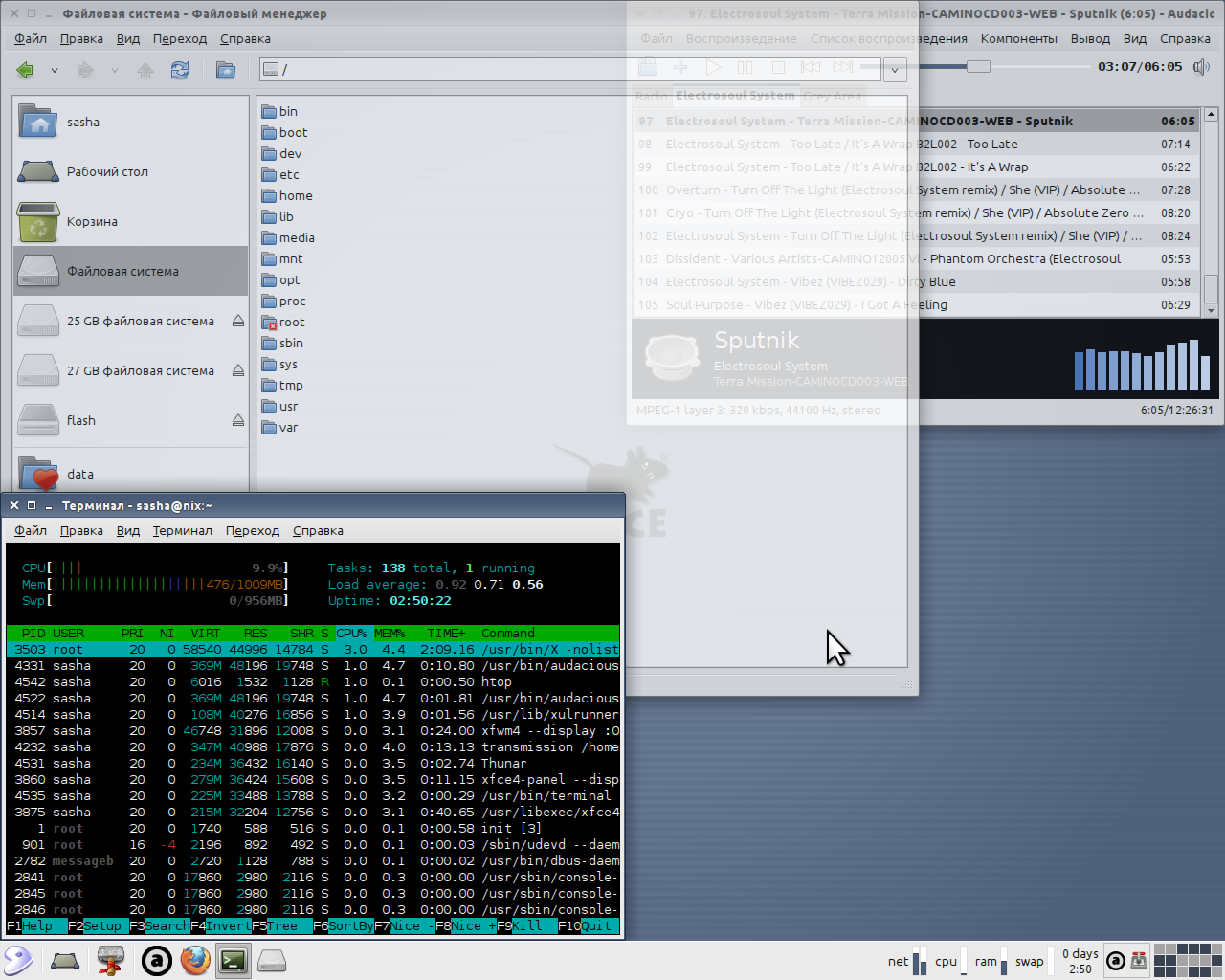Open the location bar dropdown in Thunar

coord(895,70)
